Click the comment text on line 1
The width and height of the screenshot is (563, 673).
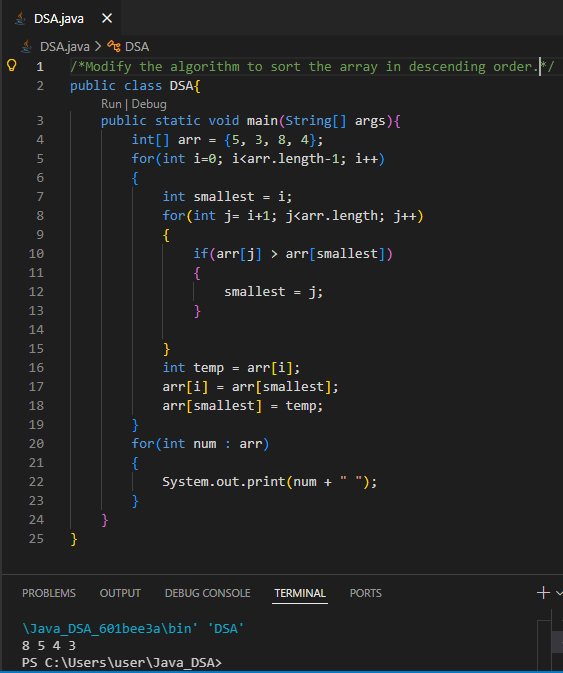[x=312, y=67]
